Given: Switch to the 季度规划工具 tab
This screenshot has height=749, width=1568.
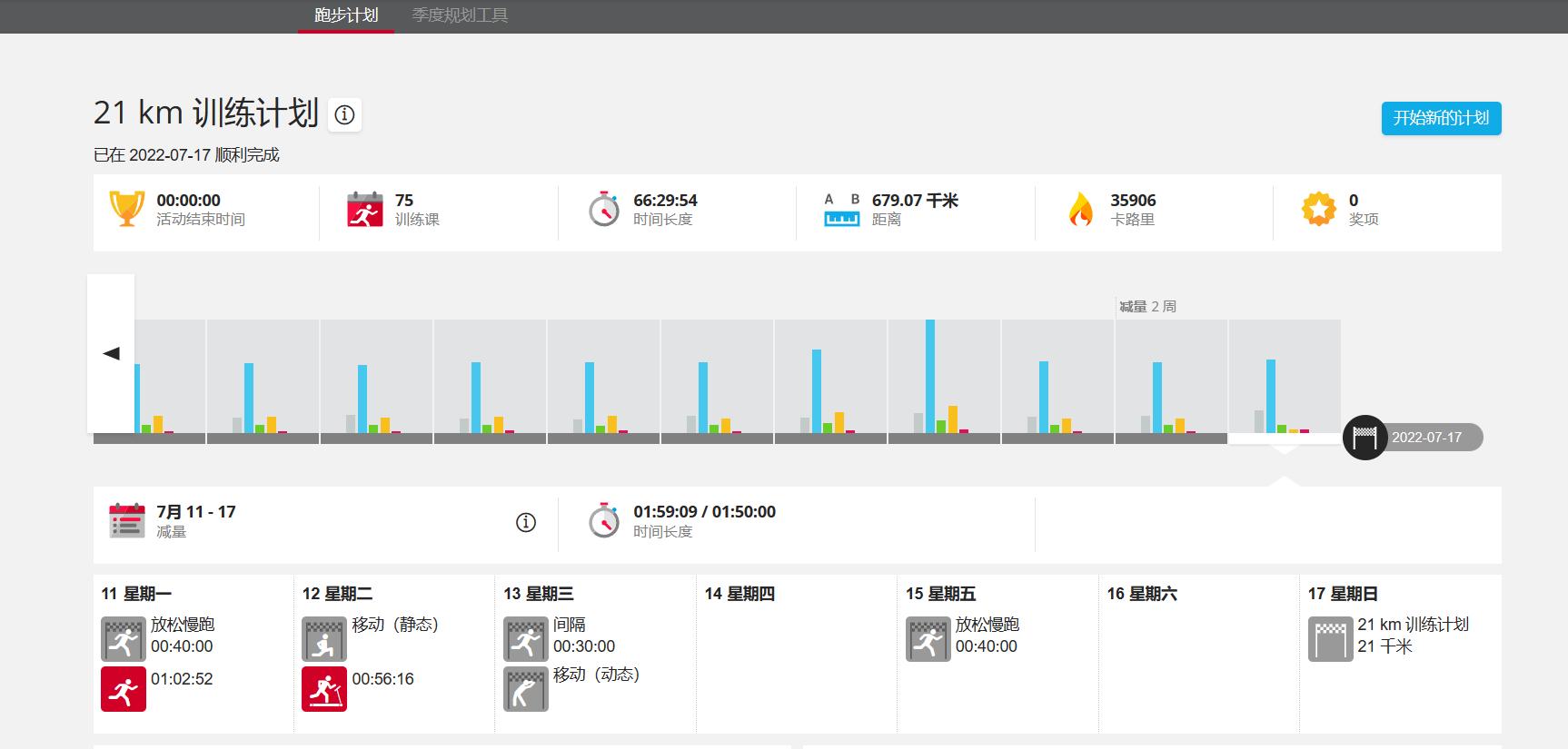Looking at the screenshot, I should 460,15.
